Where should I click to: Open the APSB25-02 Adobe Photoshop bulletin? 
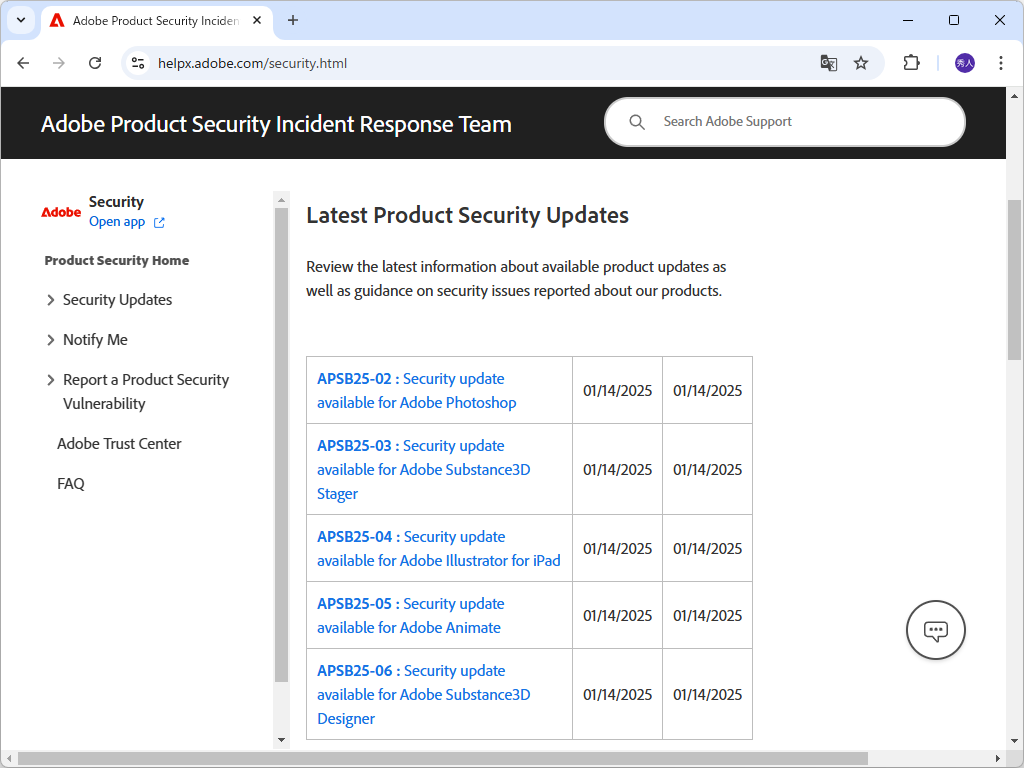417,391
